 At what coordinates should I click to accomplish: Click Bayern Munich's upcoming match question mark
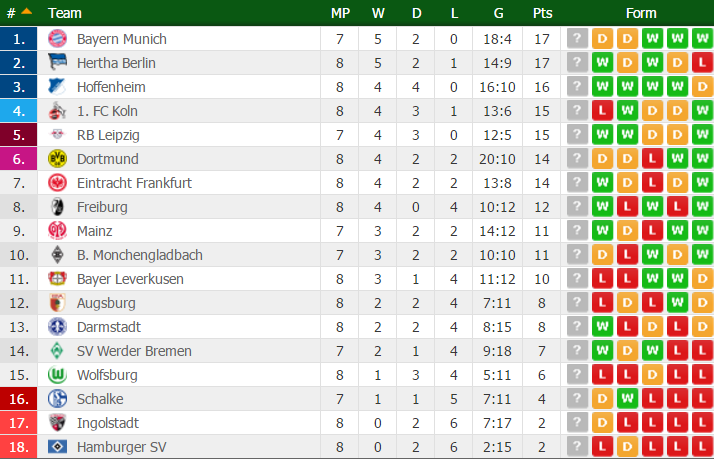tap(577, 39)
